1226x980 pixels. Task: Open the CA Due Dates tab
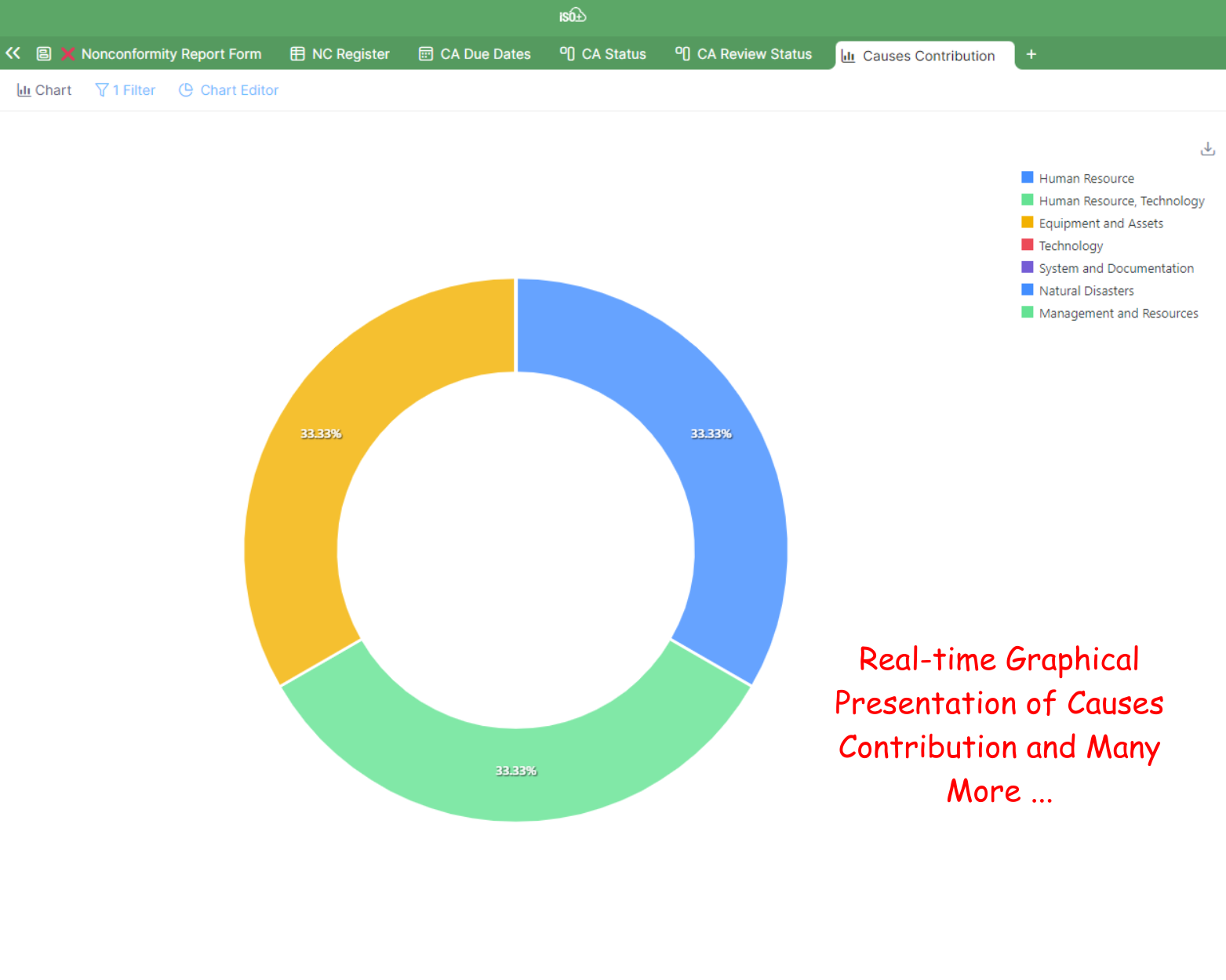pos(475,54)
